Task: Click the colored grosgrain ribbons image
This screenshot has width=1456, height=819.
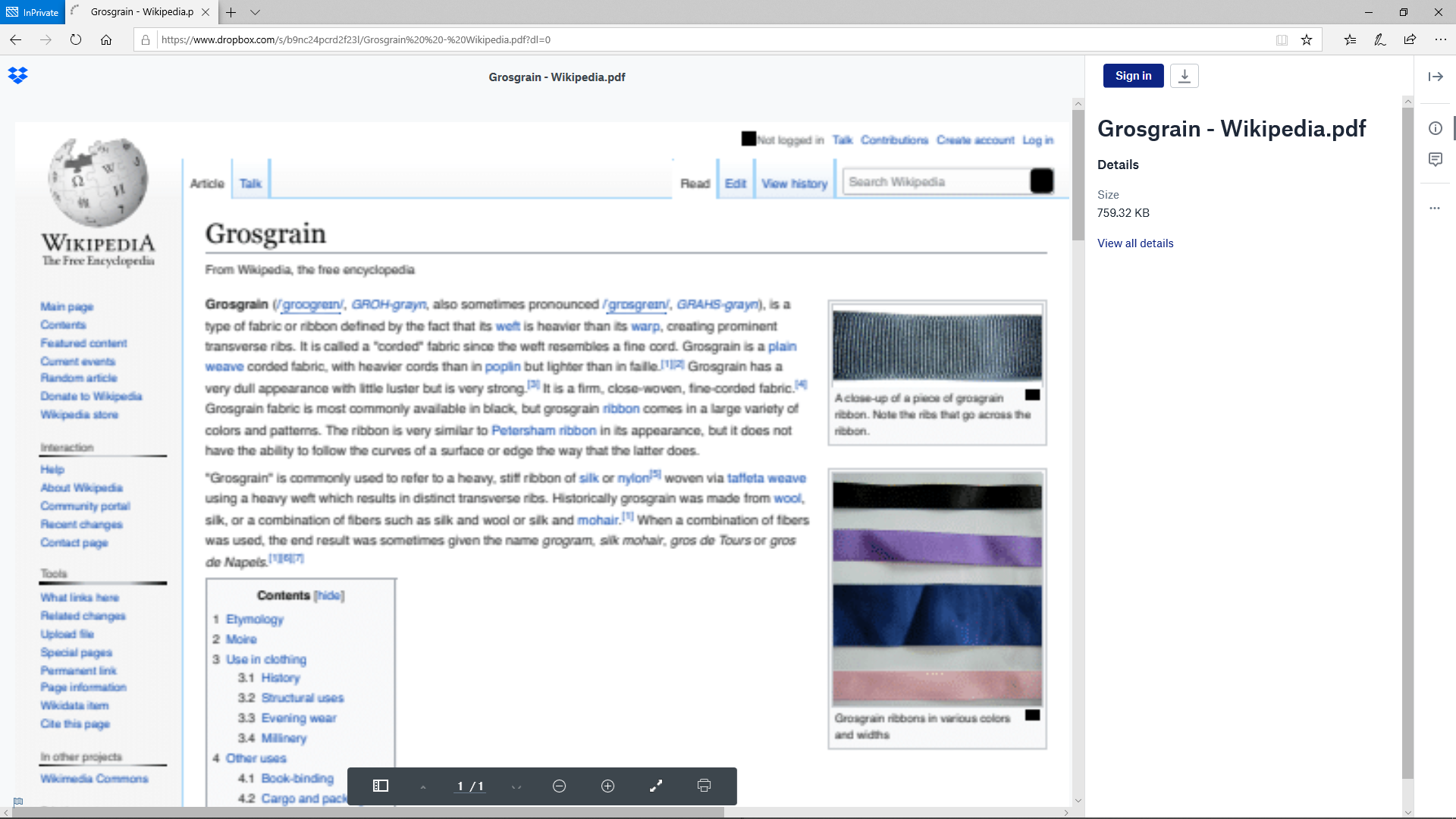Action: coord(937,589)
